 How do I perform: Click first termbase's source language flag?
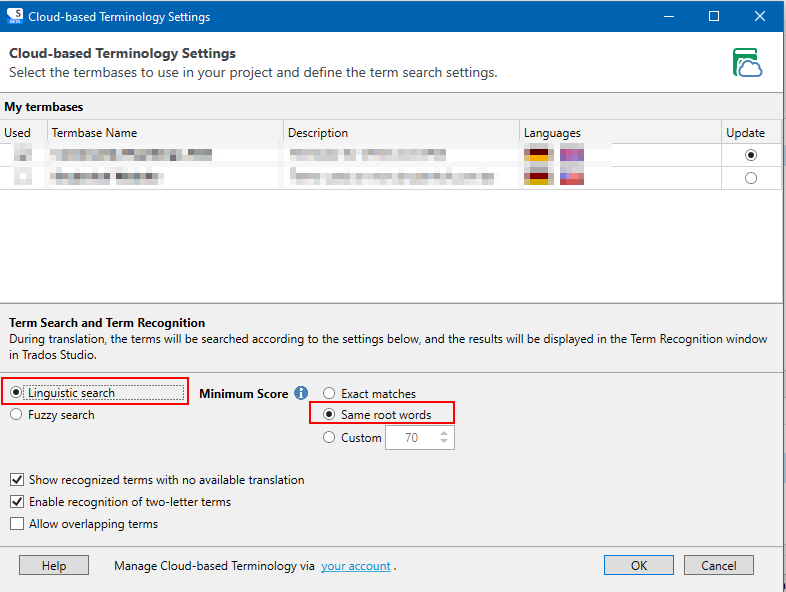pyautogui.click(x=538, y=155)
